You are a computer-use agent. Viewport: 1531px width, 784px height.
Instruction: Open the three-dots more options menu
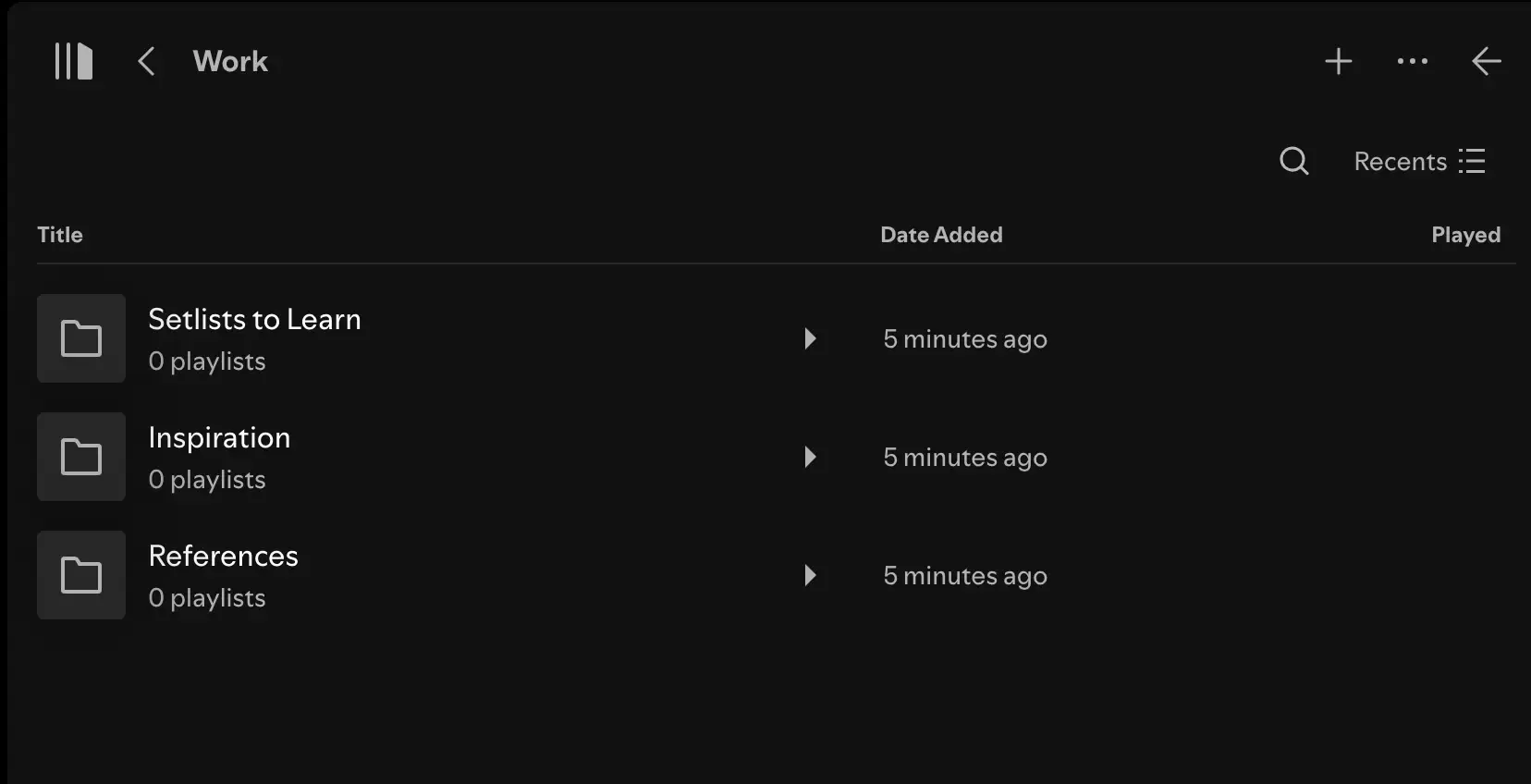[x=1412, y=61]
